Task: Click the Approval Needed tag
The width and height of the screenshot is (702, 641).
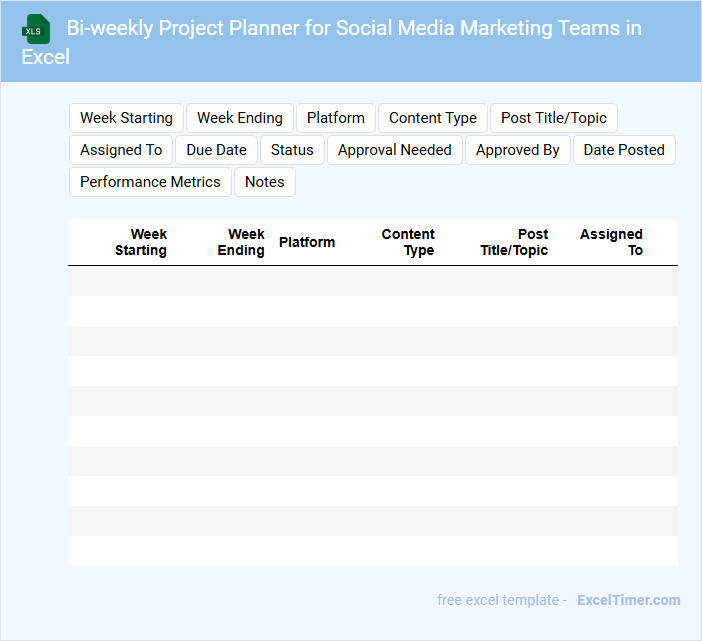Action: (395, 150)
